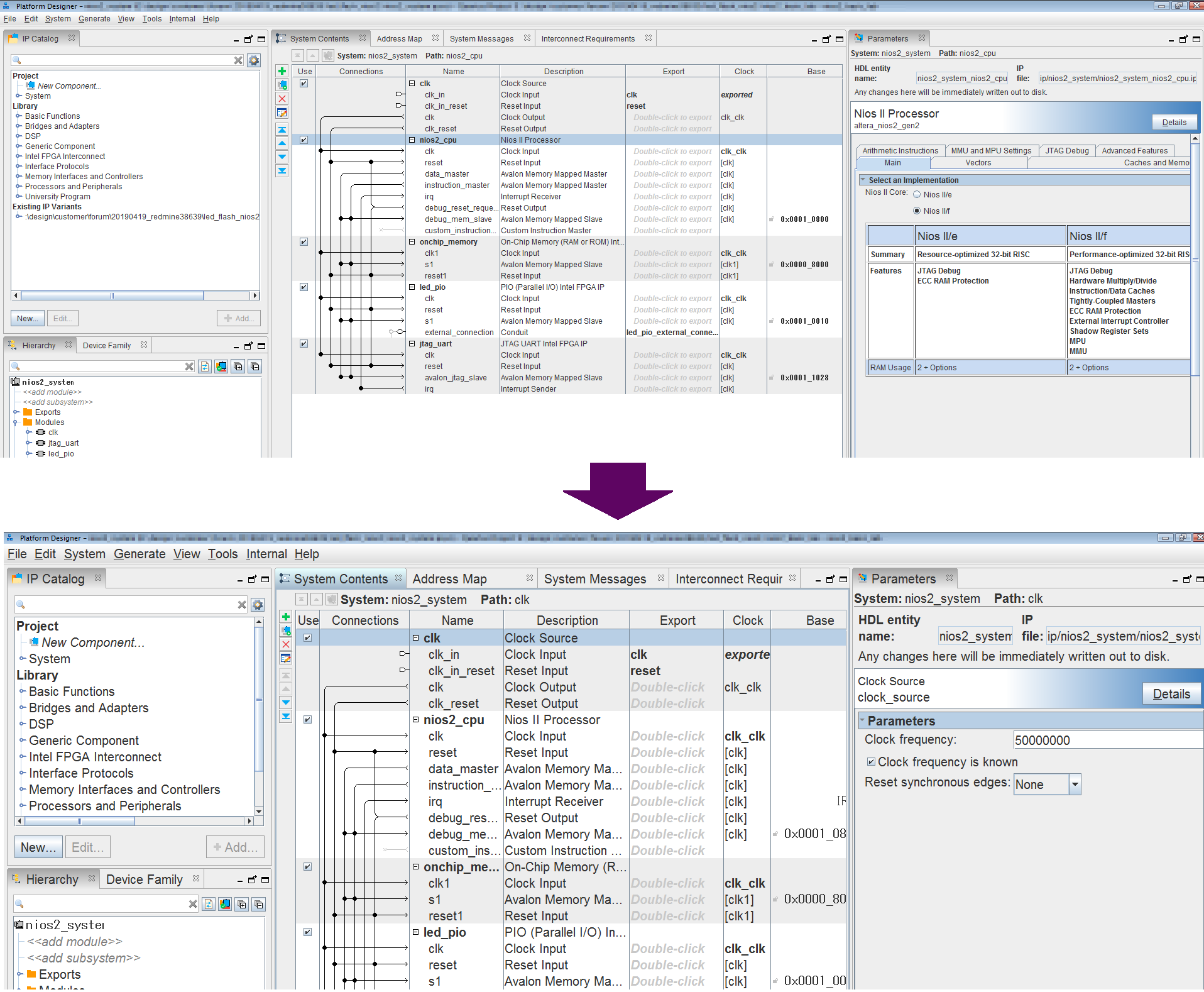Click Details button for Nios II Processor

click(1173, 123)
